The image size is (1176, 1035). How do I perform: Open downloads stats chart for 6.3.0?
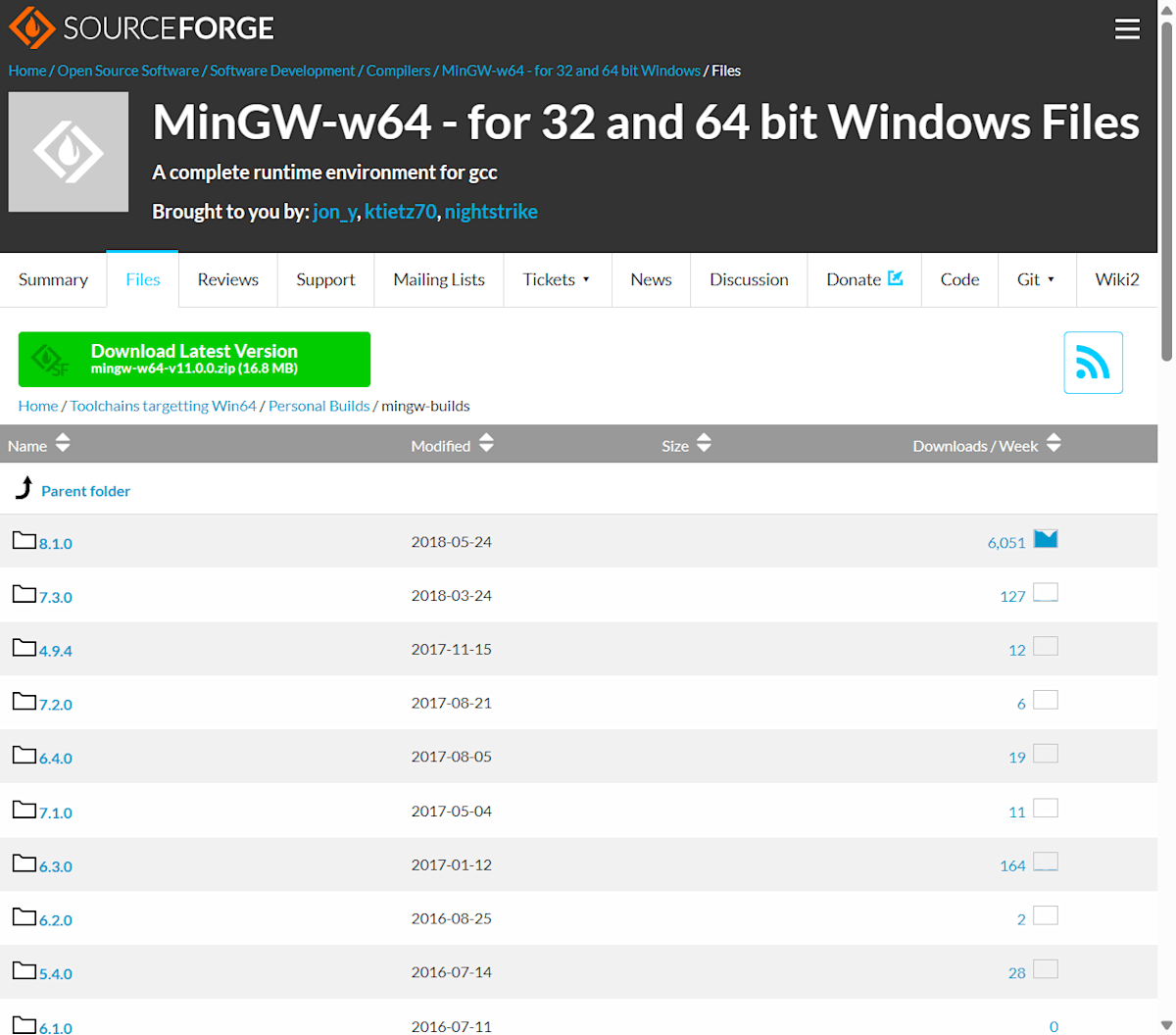click(x=1046, y=862)
